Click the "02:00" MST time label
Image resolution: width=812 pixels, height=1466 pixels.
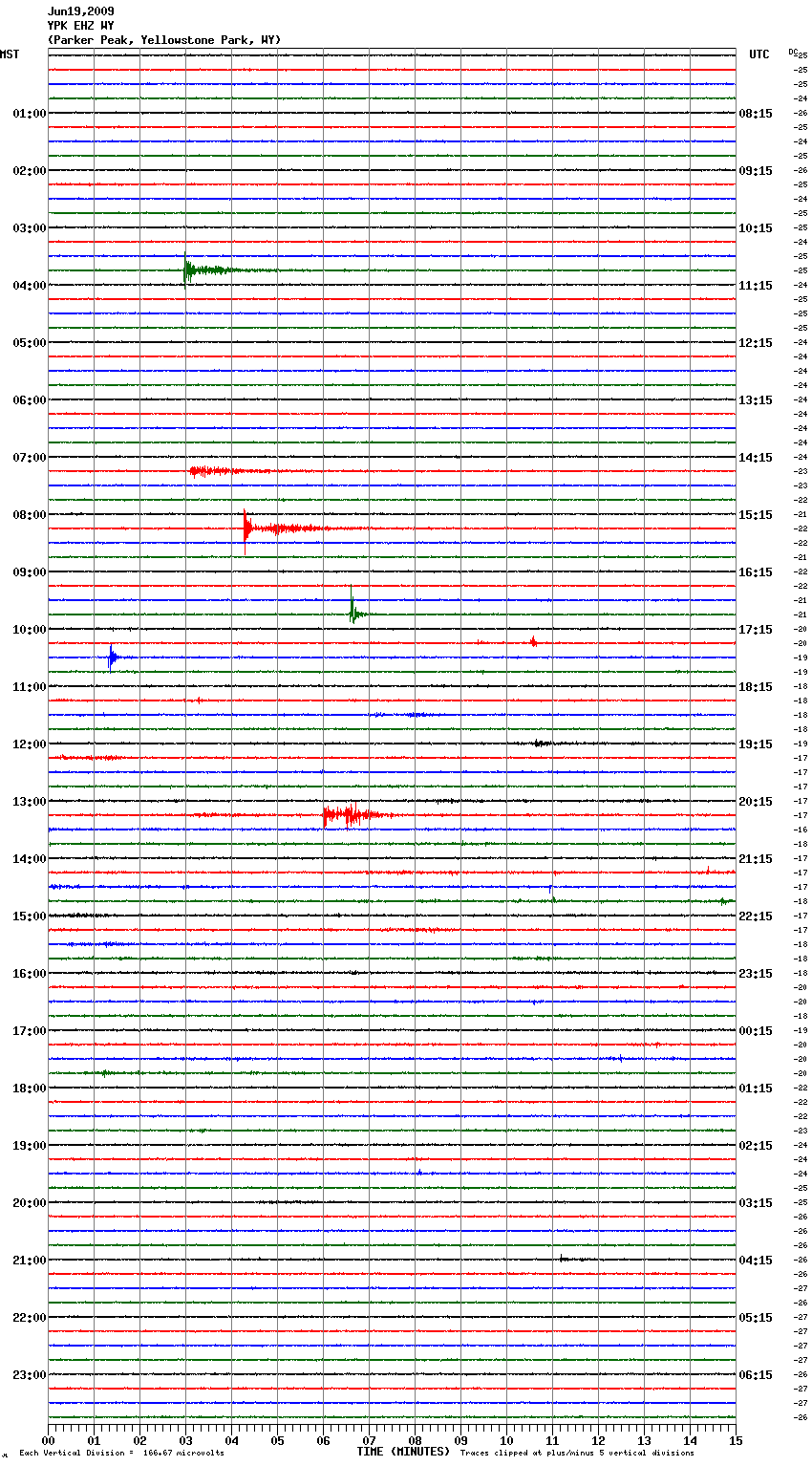[30, 171]
